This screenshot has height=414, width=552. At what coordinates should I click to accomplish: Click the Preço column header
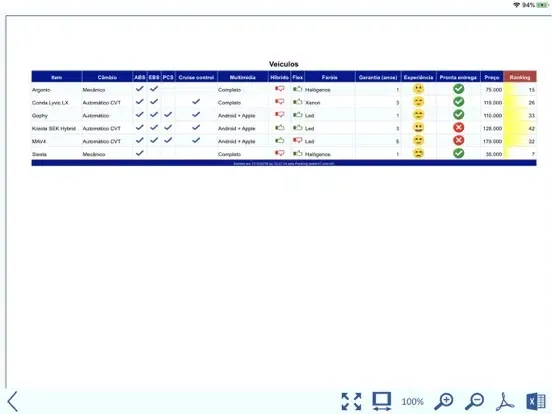[492, 77]
